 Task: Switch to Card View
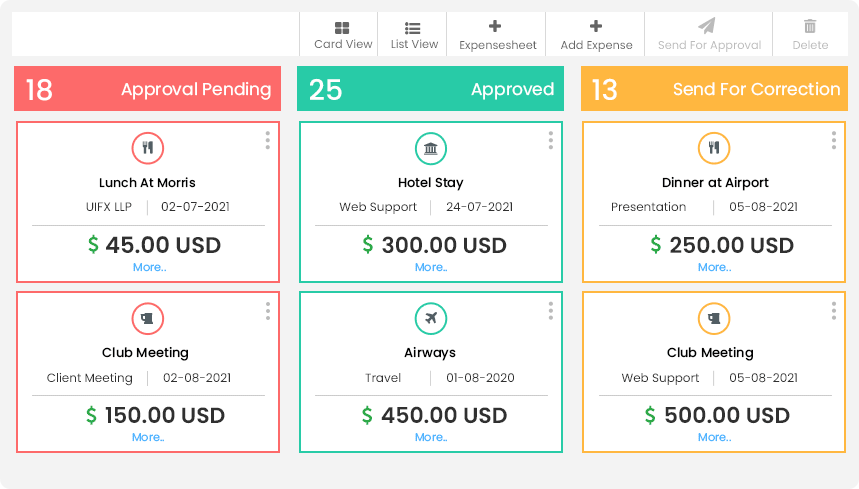coord(342,35)
